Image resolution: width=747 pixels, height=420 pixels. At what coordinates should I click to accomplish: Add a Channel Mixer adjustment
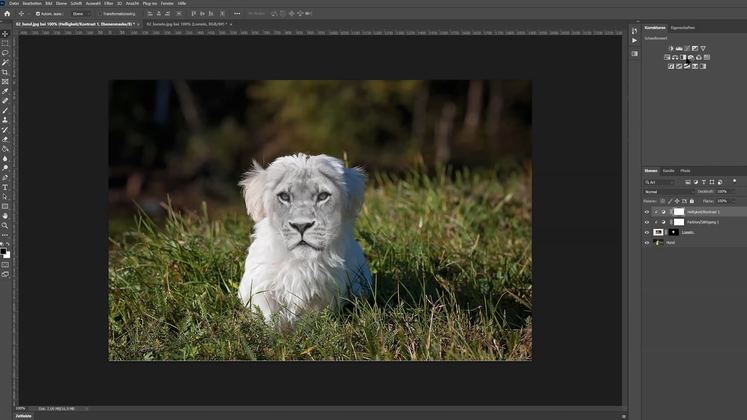pos(699,57)
